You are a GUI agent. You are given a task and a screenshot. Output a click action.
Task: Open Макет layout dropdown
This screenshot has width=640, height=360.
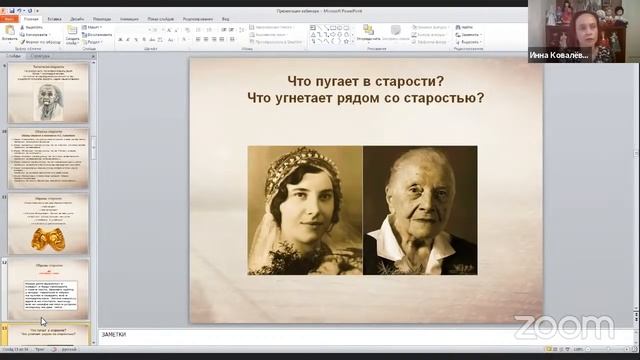click(92, 27)
